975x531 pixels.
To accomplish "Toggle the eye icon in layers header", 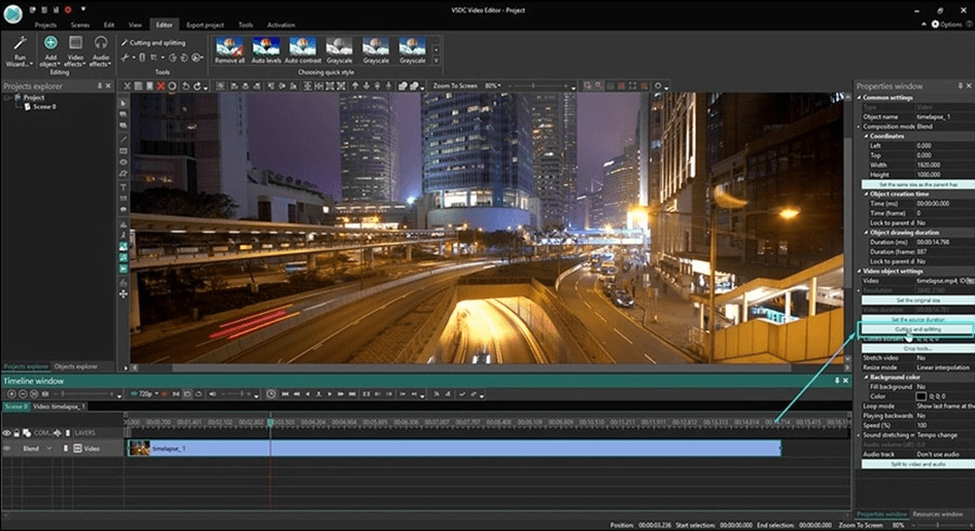I will tap(7, 433).
